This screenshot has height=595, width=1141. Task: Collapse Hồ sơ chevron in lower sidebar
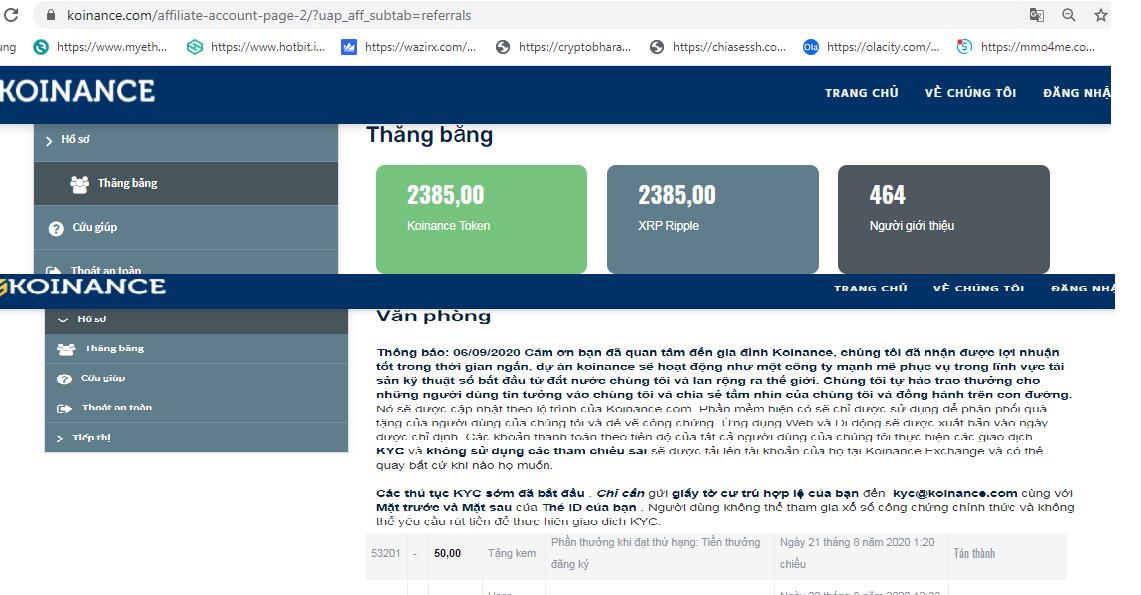tap(63, 319)
